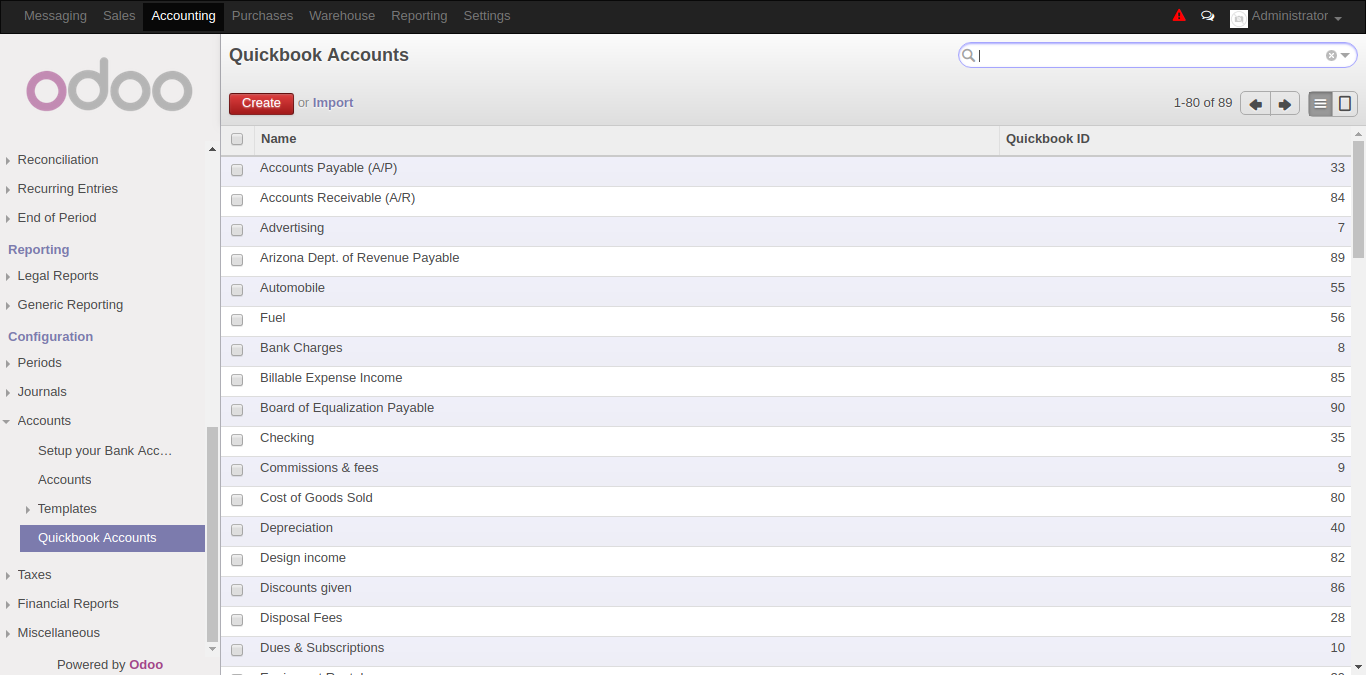The image size is (1366, 675).
Task: Tick checkbox for Accounts Receivable (A/R)
Action: coord(237,200)
